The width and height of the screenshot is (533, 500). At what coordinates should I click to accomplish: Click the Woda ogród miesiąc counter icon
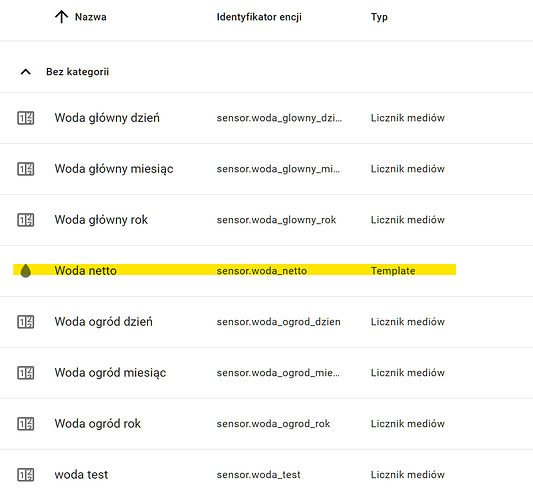coord(25,373)
